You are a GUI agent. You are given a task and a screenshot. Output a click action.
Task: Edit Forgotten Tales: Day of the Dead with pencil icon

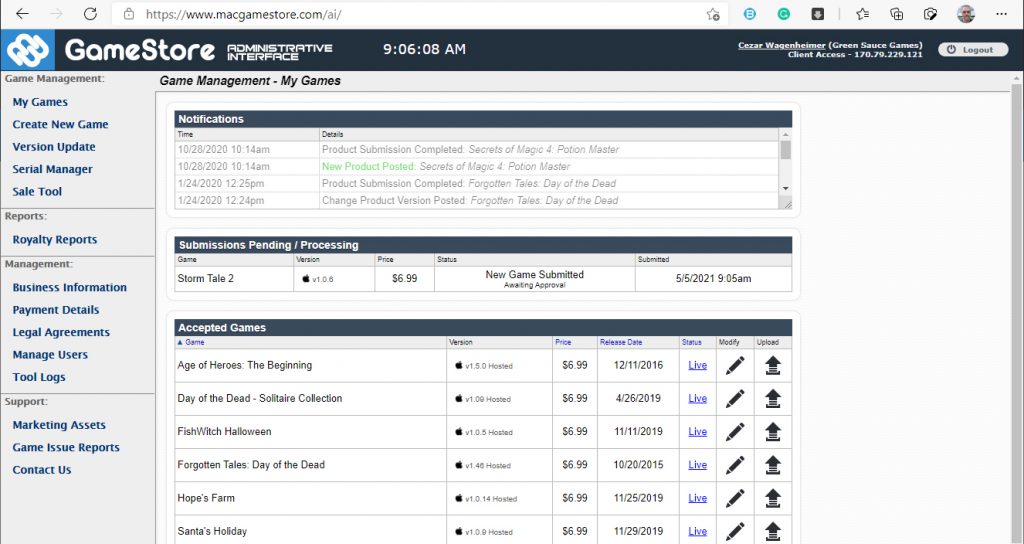point(735,465)
